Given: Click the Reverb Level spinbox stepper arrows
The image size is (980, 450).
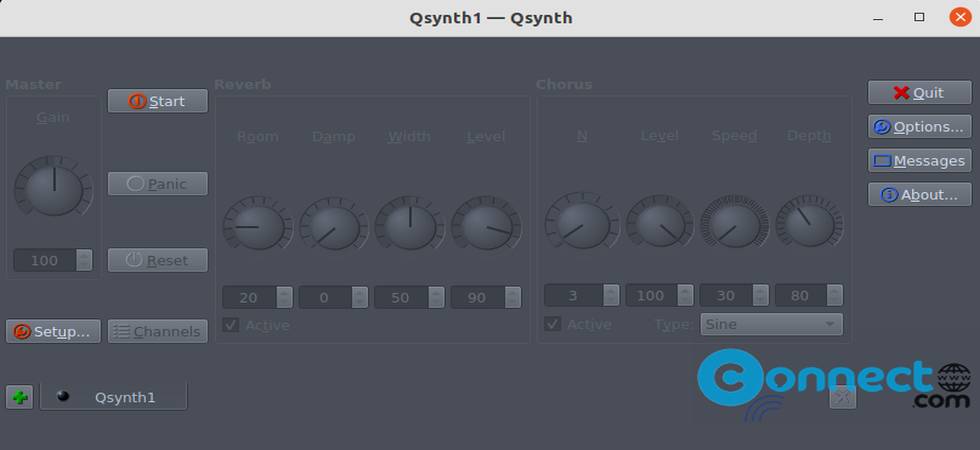Looking at the screenshot, I should [x=513, y=298].
